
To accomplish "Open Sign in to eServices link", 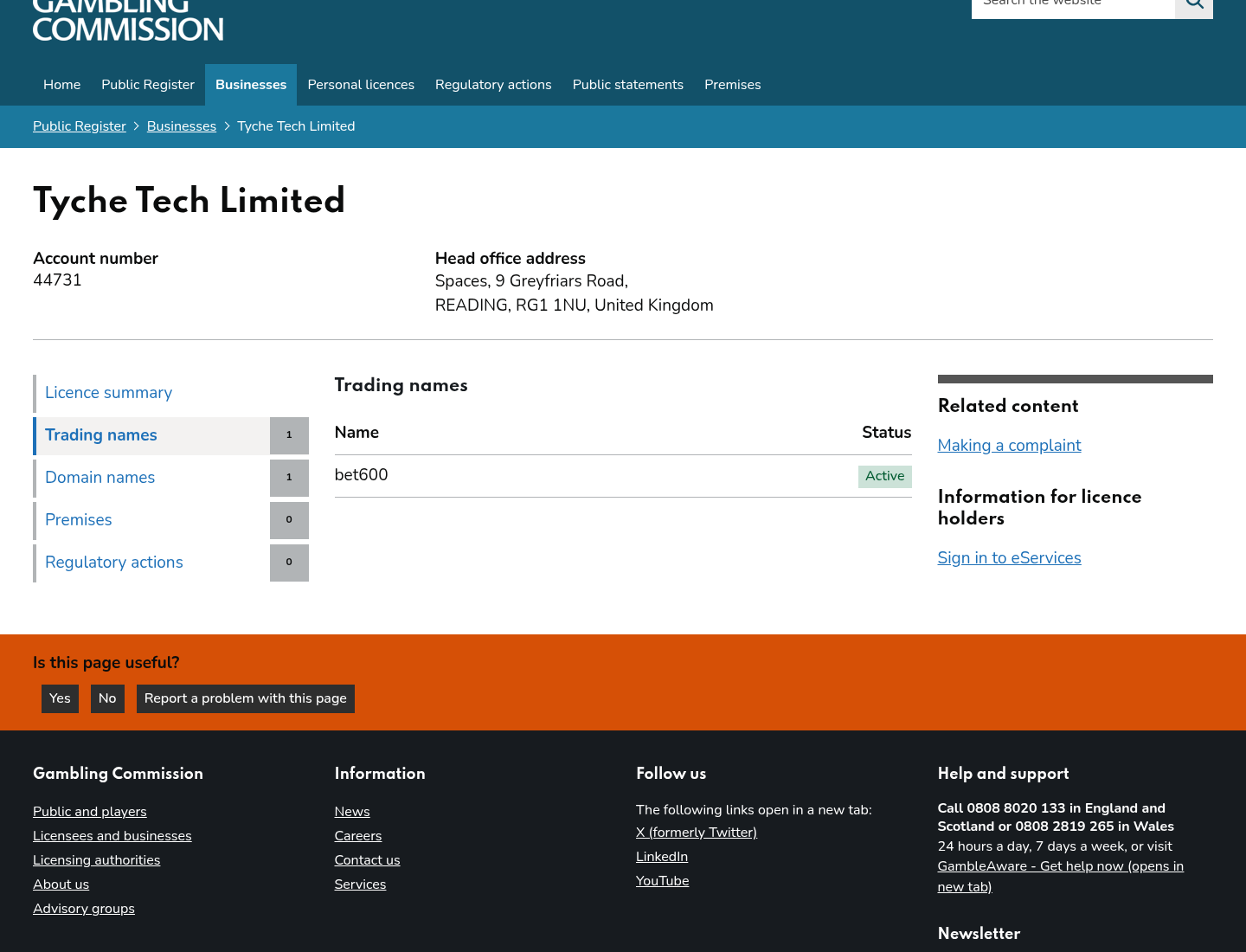I will (x=1009, y=558).
